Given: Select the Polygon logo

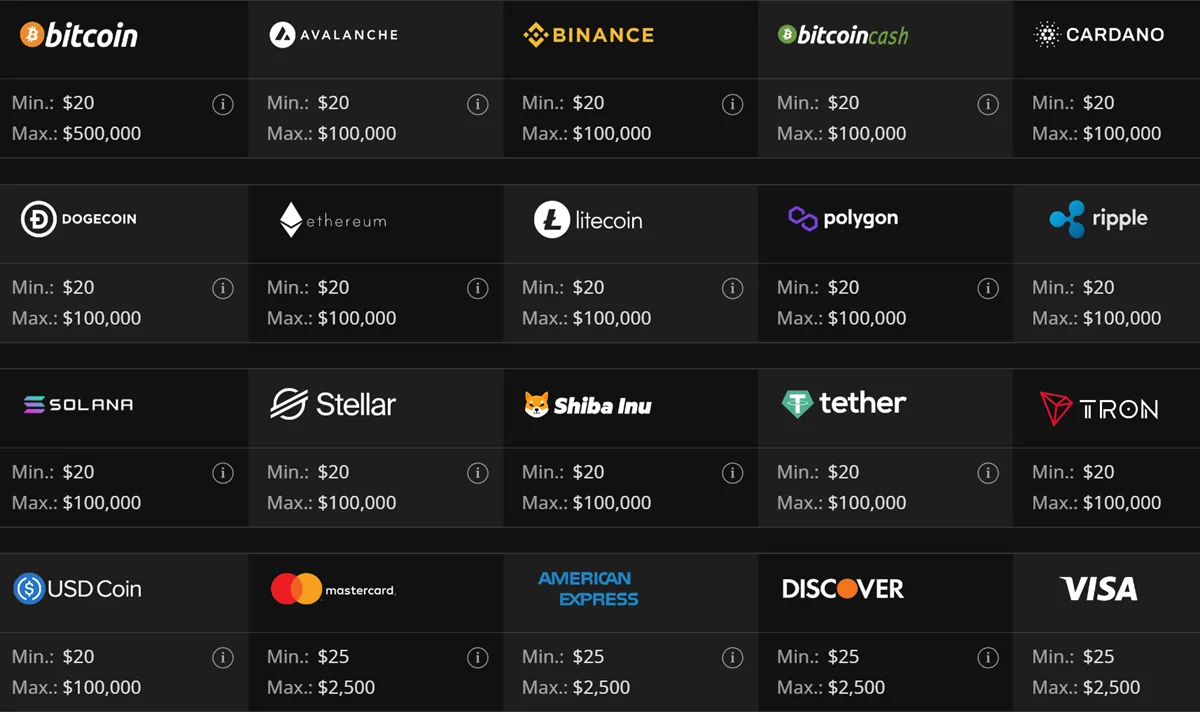Looking at the screenshot, I should point(842,217).
